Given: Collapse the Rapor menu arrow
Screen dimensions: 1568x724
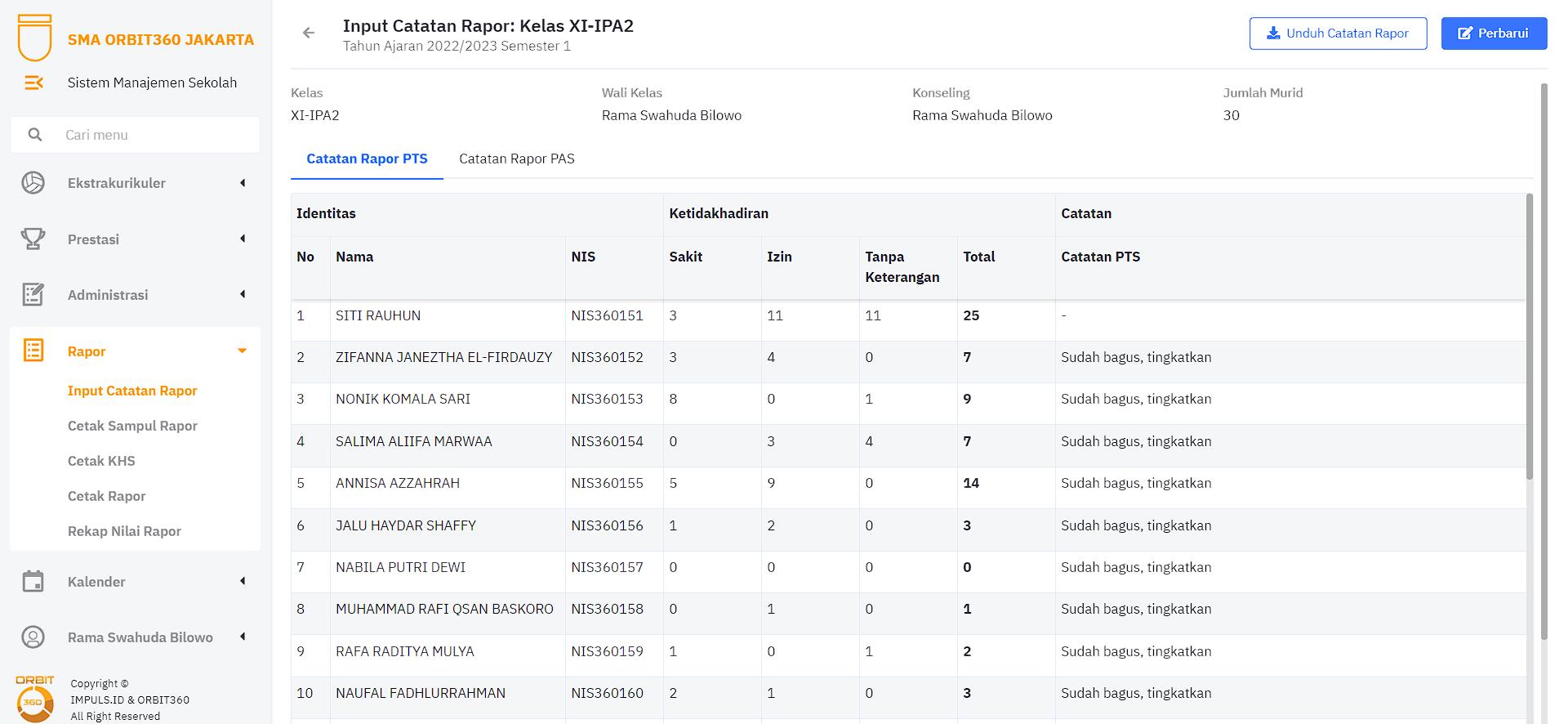Looking at the screenshot, I should [243, 351].
